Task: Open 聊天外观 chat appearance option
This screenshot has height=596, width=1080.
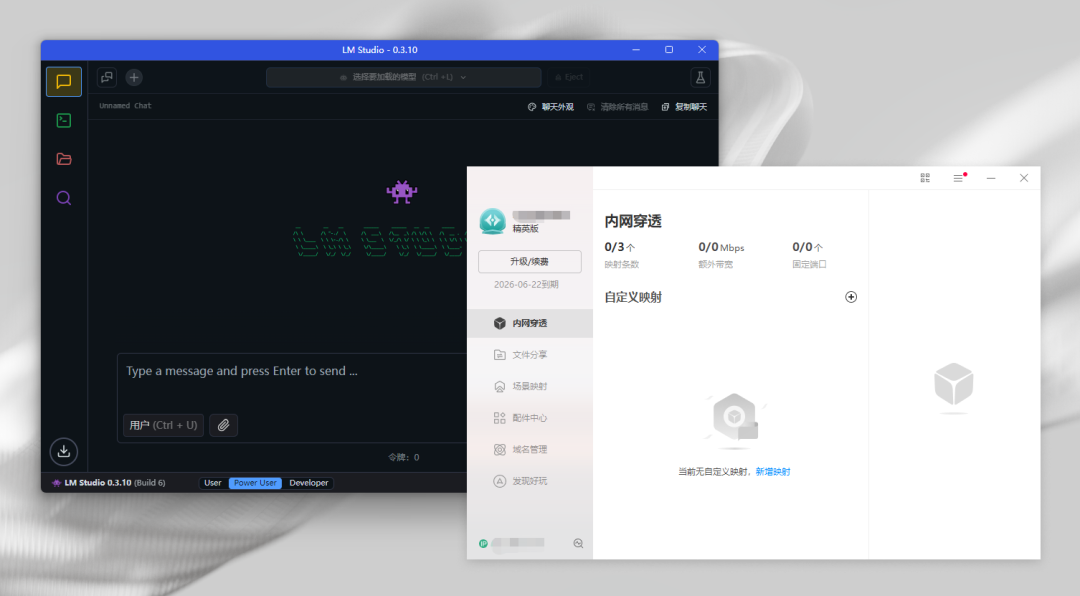Action: [x=550, y=107]
